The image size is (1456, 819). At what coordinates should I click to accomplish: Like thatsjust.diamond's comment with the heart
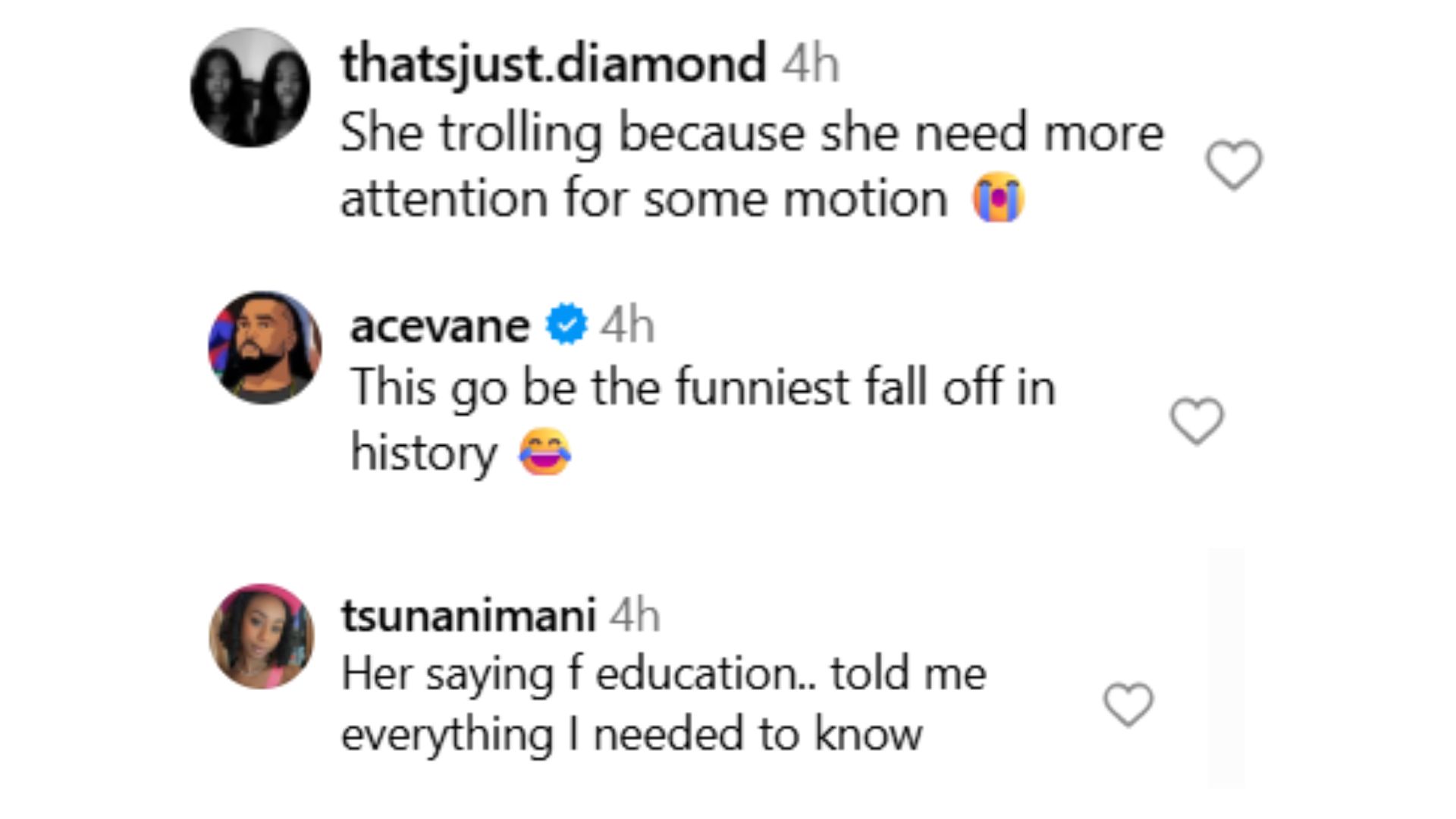1234,165
